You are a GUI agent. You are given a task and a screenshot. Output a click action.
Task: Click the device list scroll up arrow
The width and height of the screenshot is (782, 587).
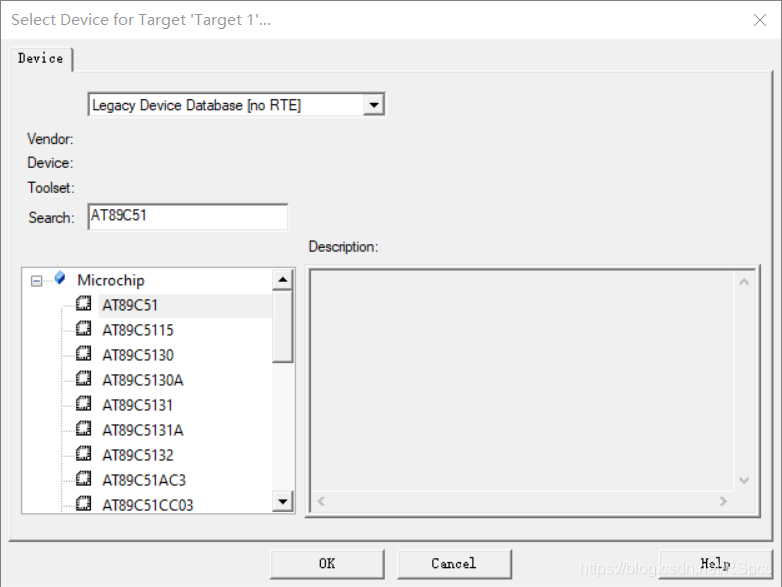(x=283, y=280)
